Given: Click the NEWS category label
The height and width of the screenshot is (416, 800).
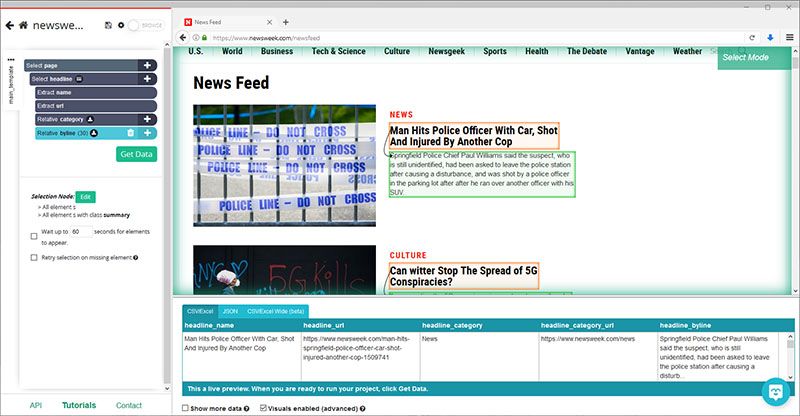Looking at the screenshot, I should 401,115.
